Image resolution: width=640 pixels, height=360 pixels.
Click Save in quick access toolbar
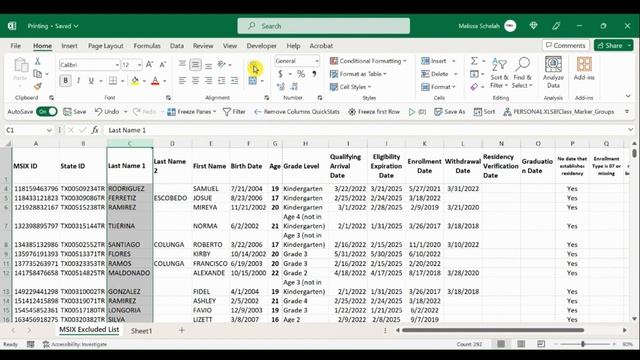tap(75, 111)
